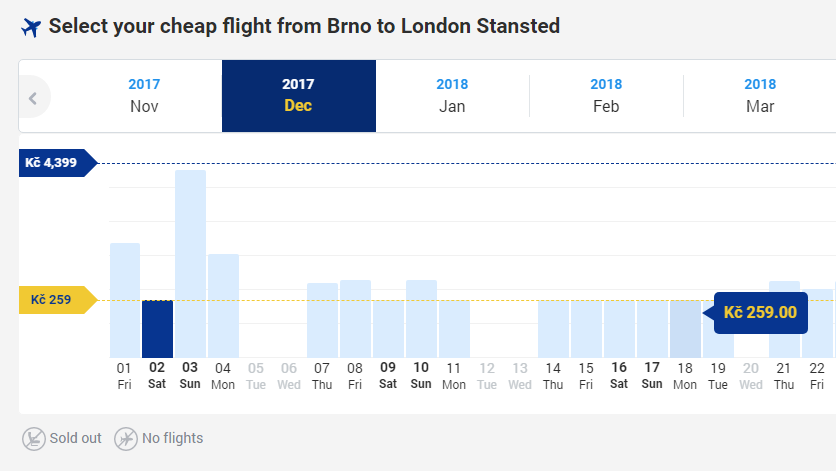The height and width of the screenshot is (471, 836).
Task: Click the airplane icon beside the heading
Action: click(x=31, y=27)
